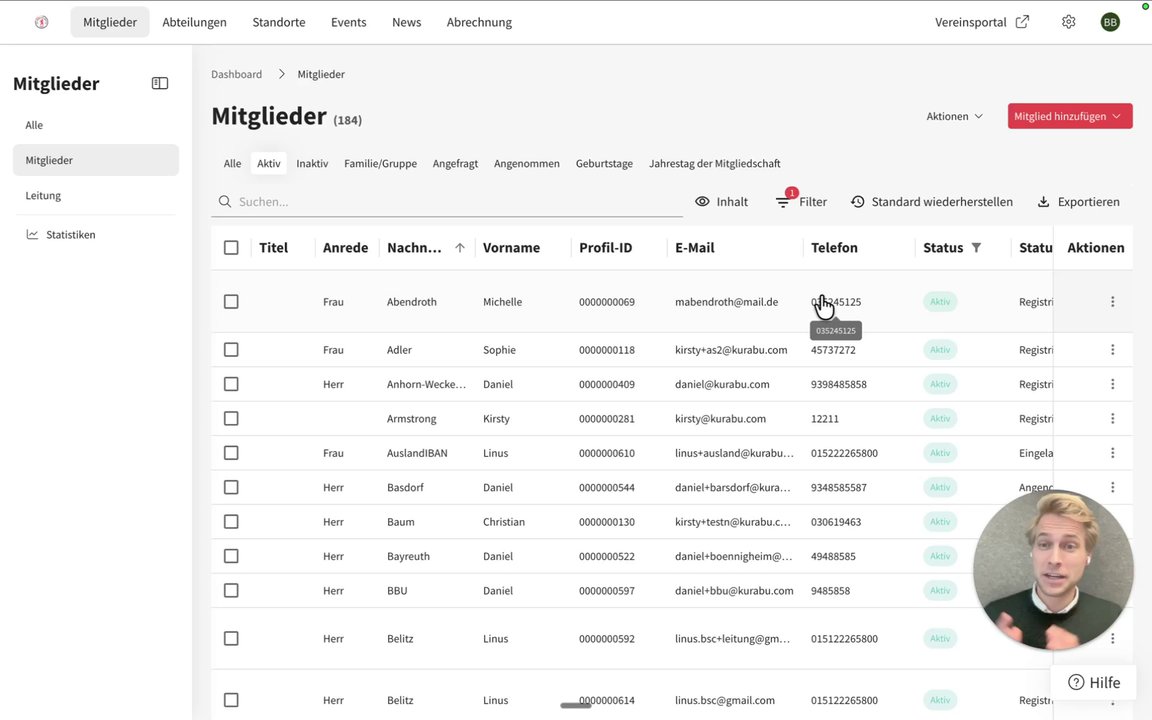The height and width of the screenshot is (720, 1152).
Task: Click Profil-ID 0000000281
Action: point(607,419)
